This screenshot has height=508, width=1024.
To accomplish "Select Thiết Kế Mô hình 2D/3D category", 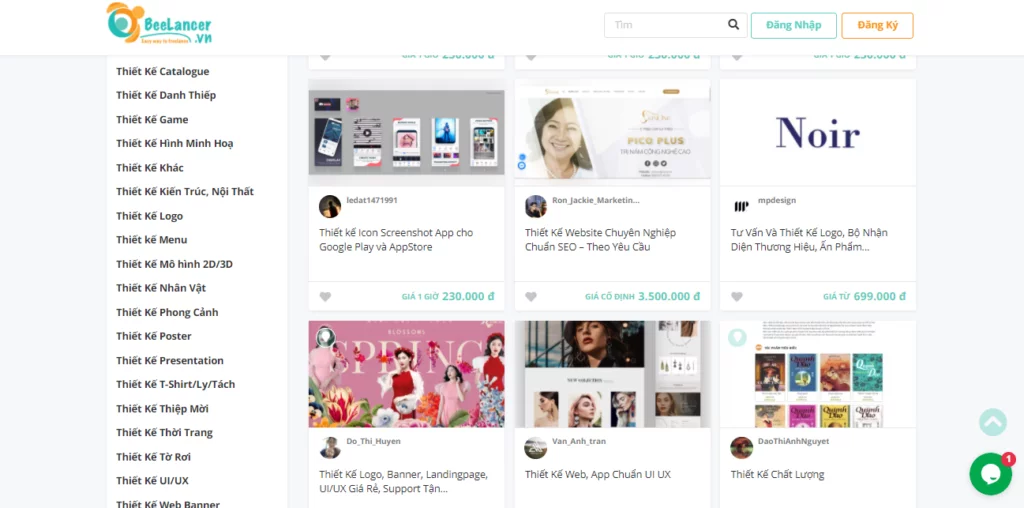I will (x=174, y=264).
